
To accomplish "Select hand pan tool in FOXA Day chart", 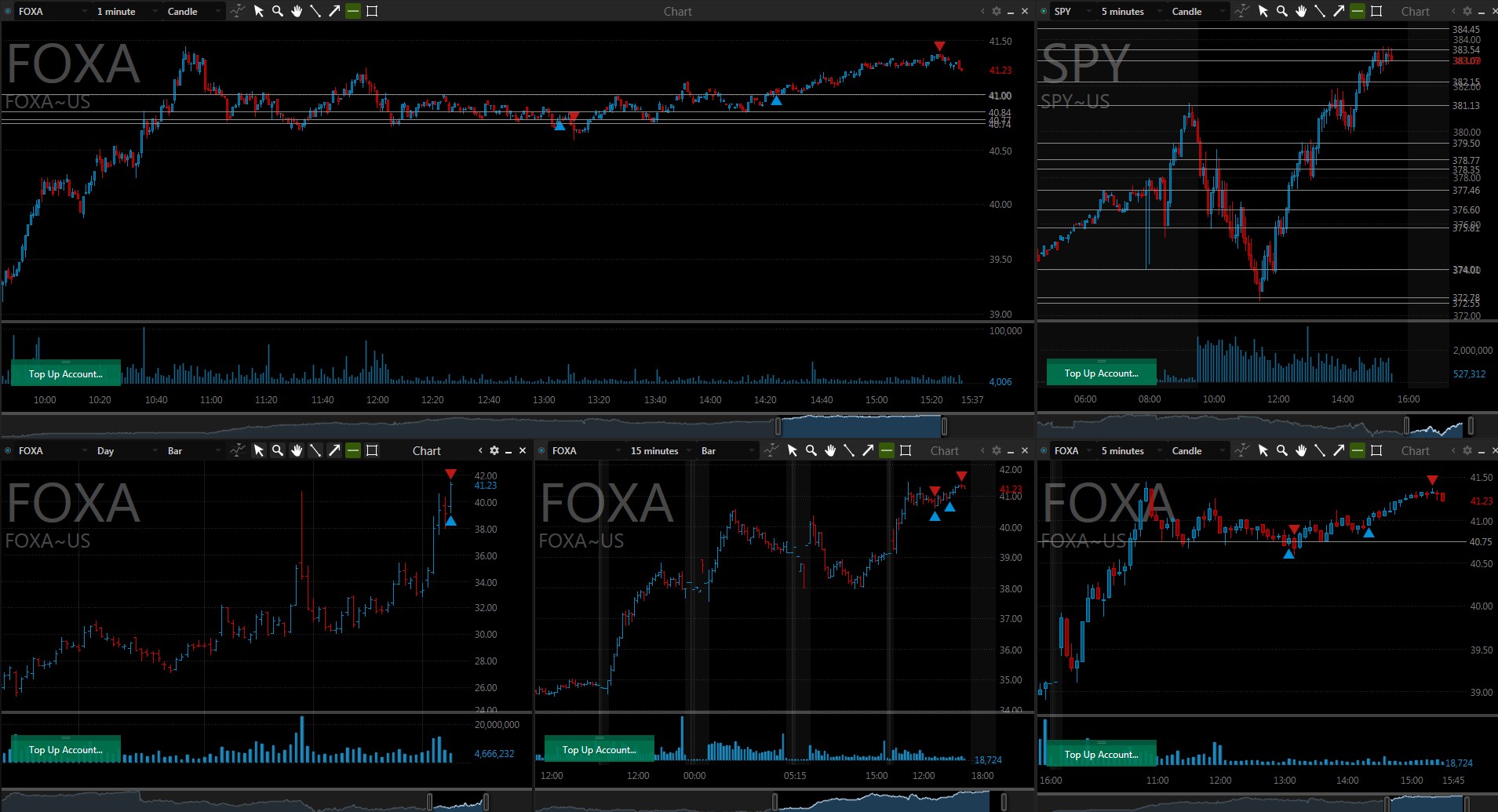I will coord(297,450).
